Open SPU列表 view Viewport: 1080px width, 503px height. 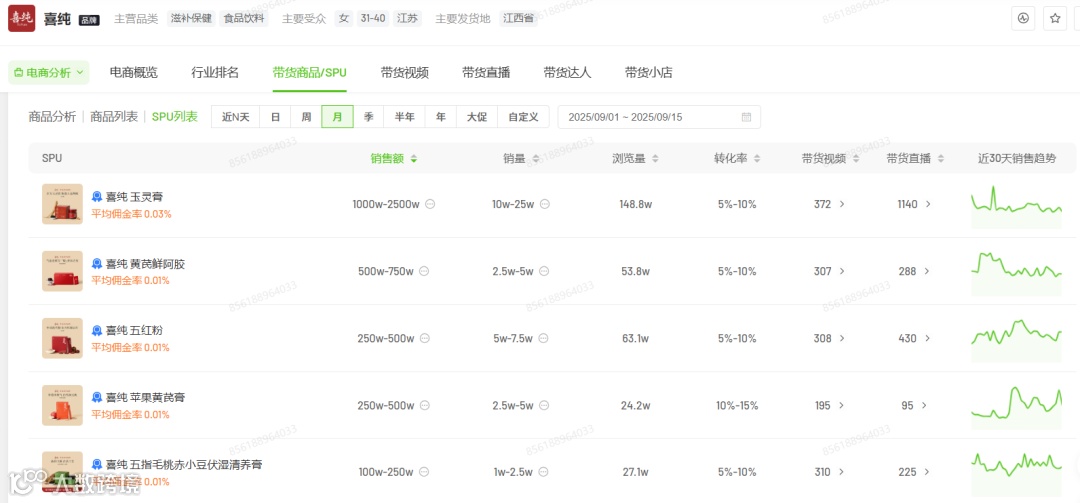175,117
